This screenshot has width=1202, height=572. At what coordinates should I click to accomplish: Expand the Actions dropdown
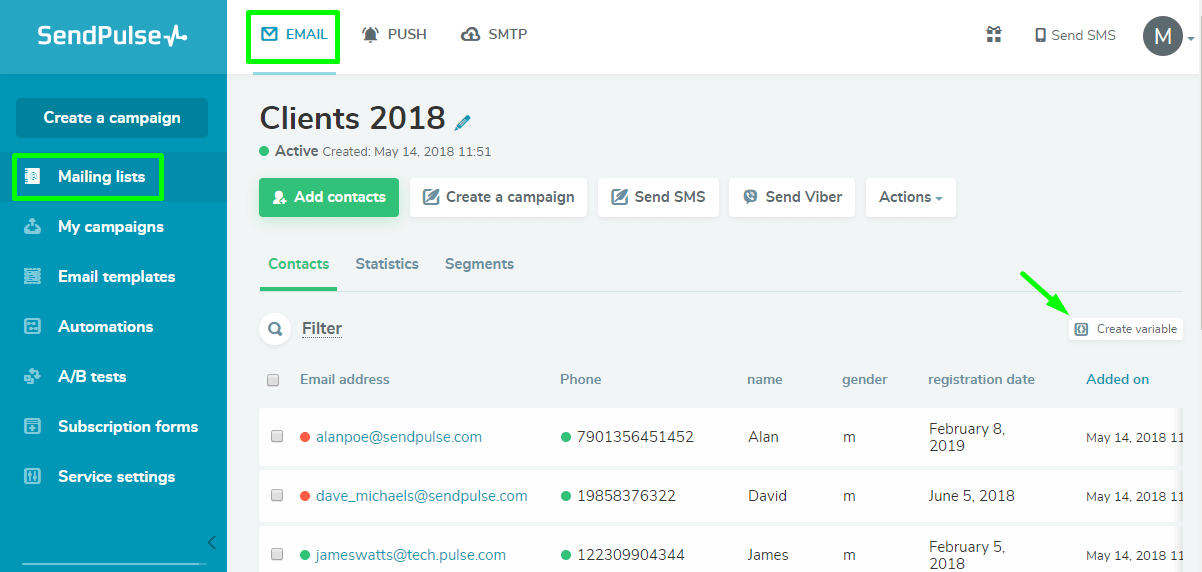coord(910,198)
